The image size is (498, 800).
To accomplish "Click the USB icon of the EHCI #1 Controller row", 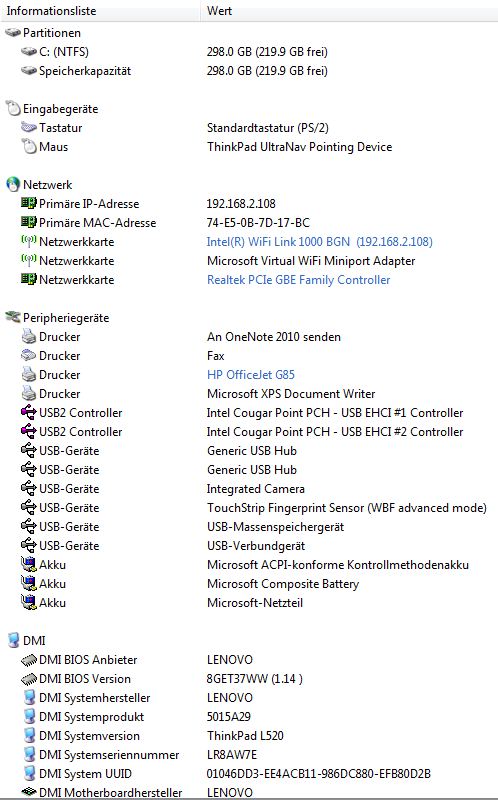I will tap(29, 412).
